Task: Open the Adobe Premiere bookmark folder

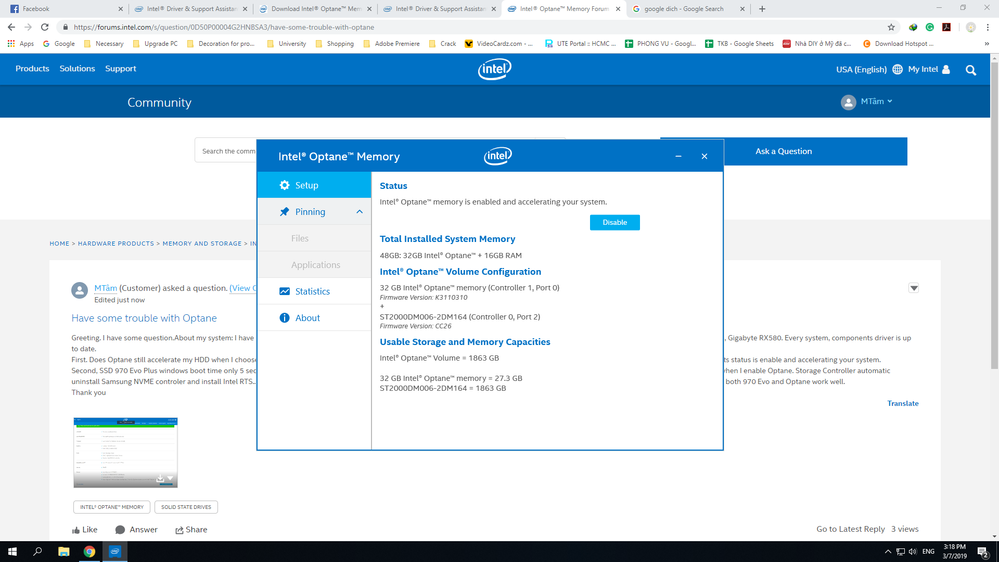Action: click(391, 44)
